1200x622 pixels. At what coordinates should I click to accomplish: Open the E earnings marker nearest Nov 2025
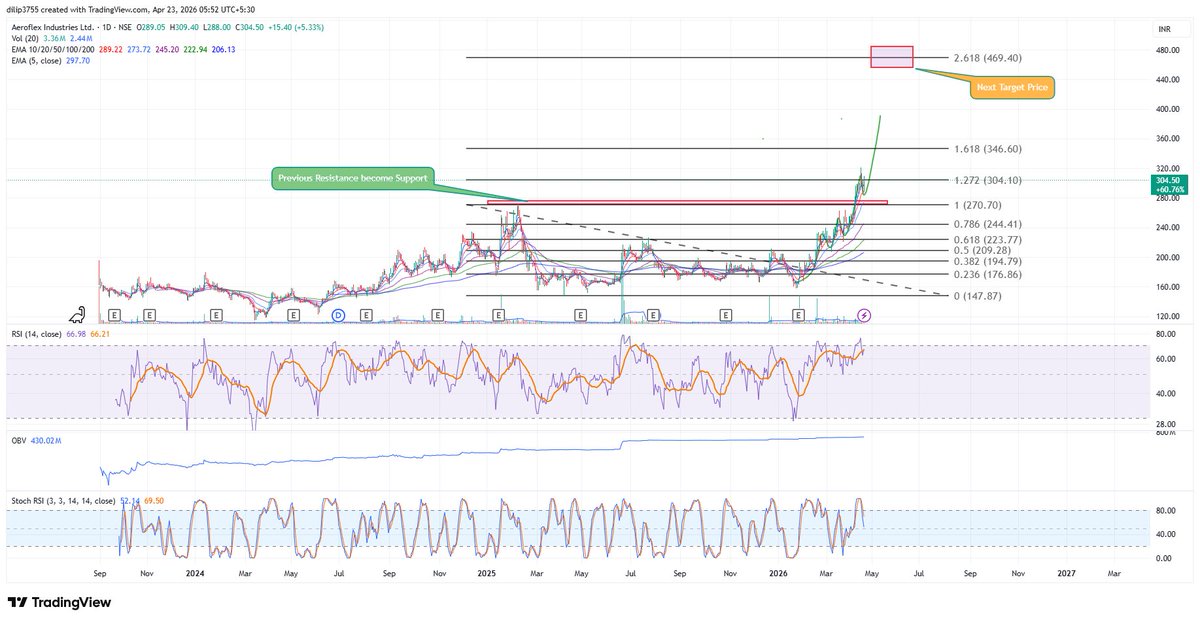[x=724, y=315]
